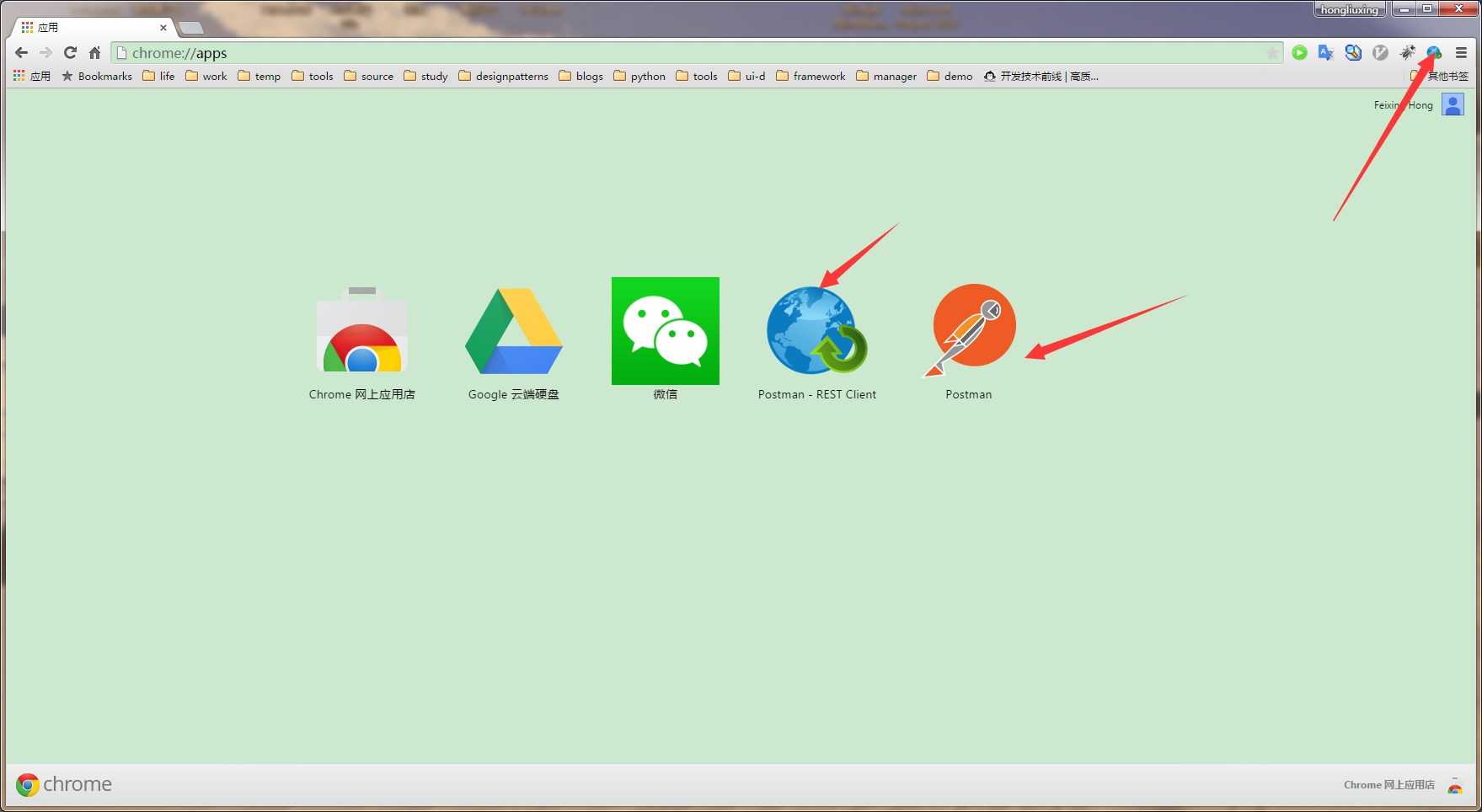
Task: Close the 应用 tab
Action: (163, 28)
